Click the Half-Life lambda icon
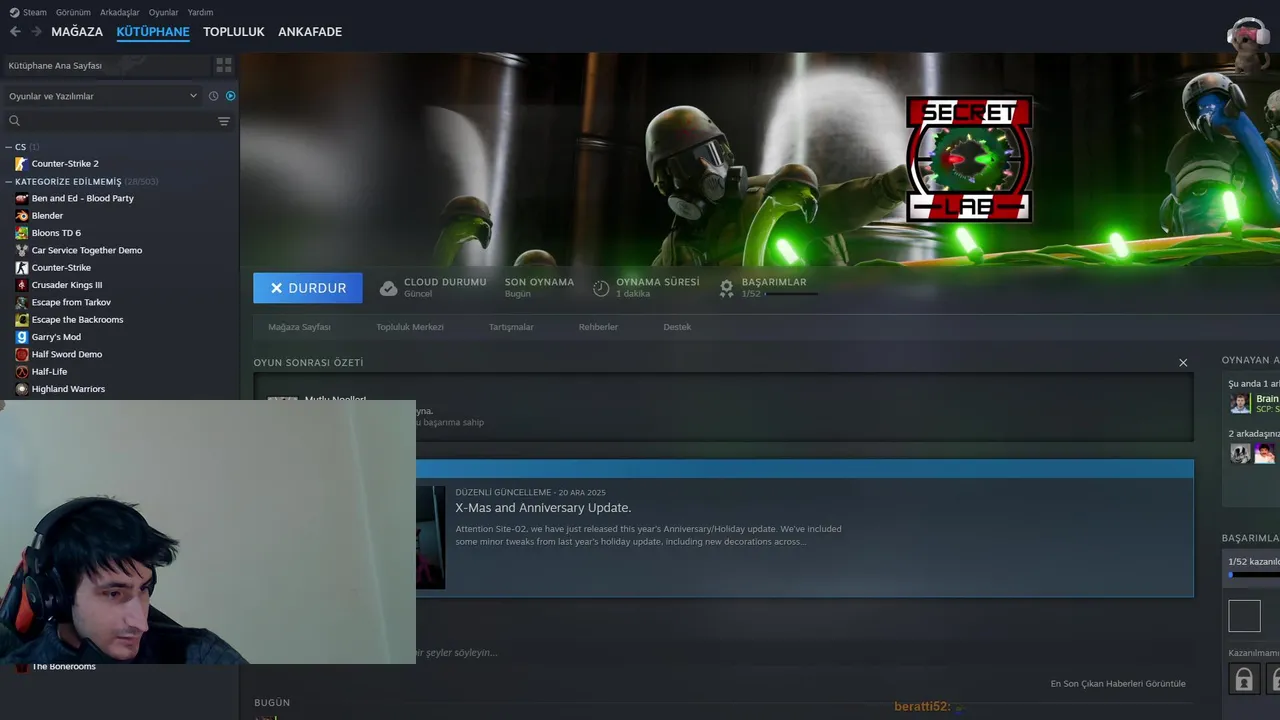This screenshot has width=1280, height=720. click(x=22, y=371)
